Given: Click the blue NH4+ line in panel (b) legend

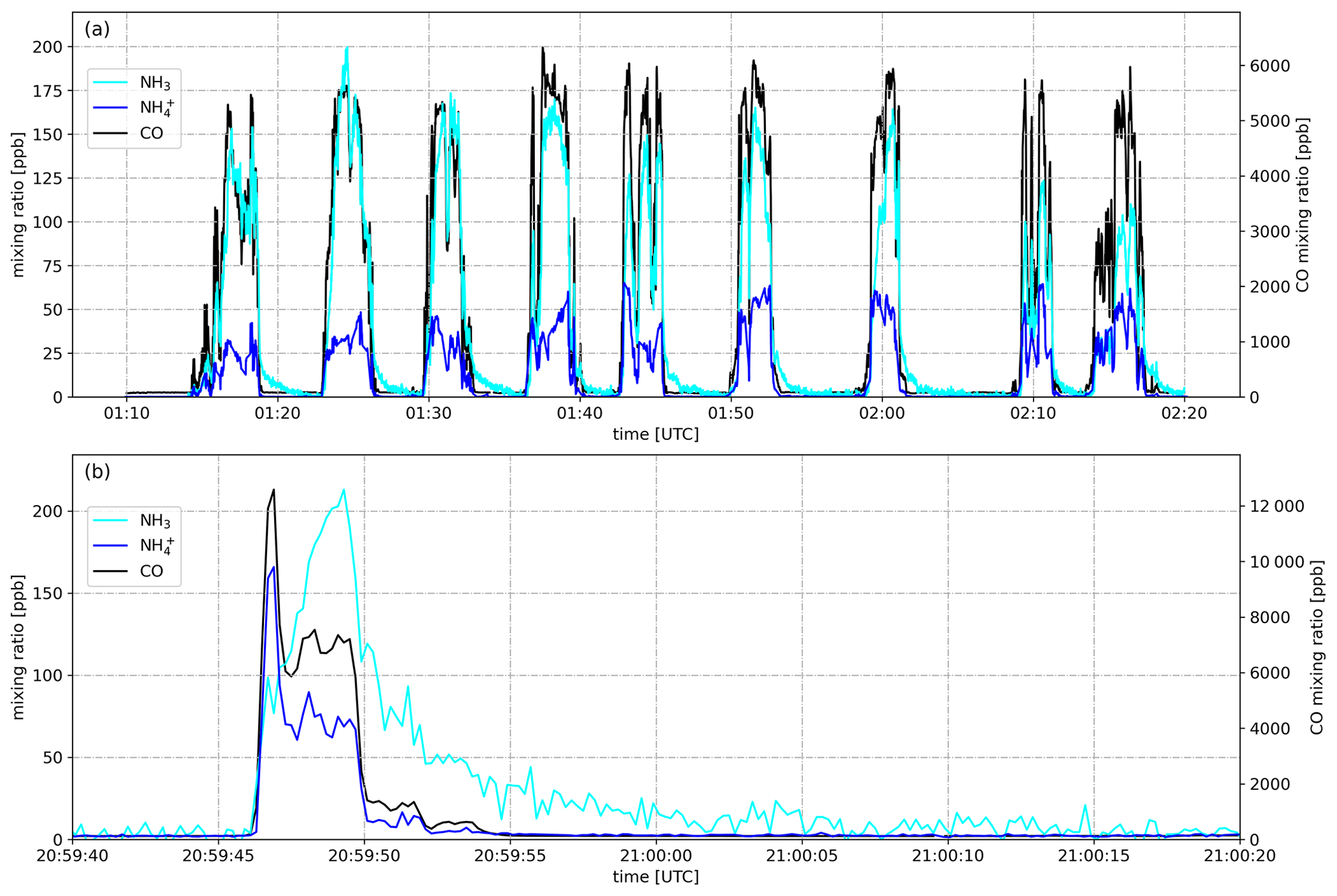Looking at the screenshot, I should pos(111,545).
